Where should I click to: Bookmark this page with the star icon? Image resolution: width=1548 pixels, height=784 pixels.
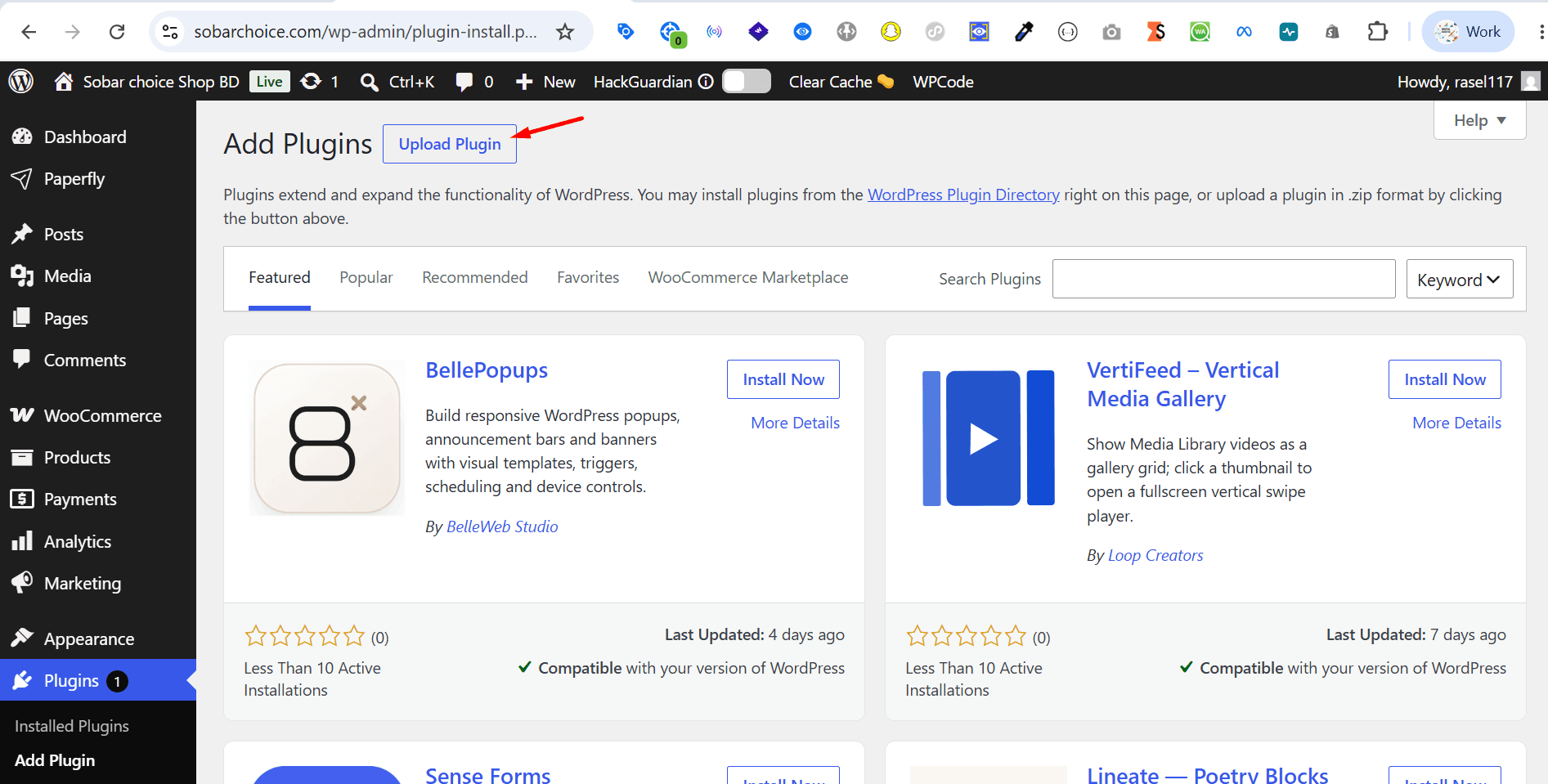(565, 32)
